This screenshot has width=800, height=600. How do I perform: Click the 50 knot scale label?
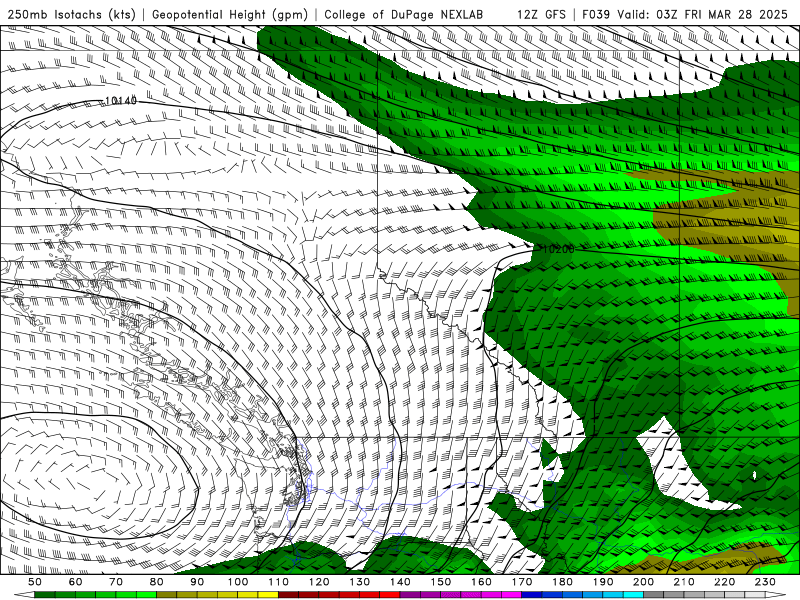click(x=35, y=582)
